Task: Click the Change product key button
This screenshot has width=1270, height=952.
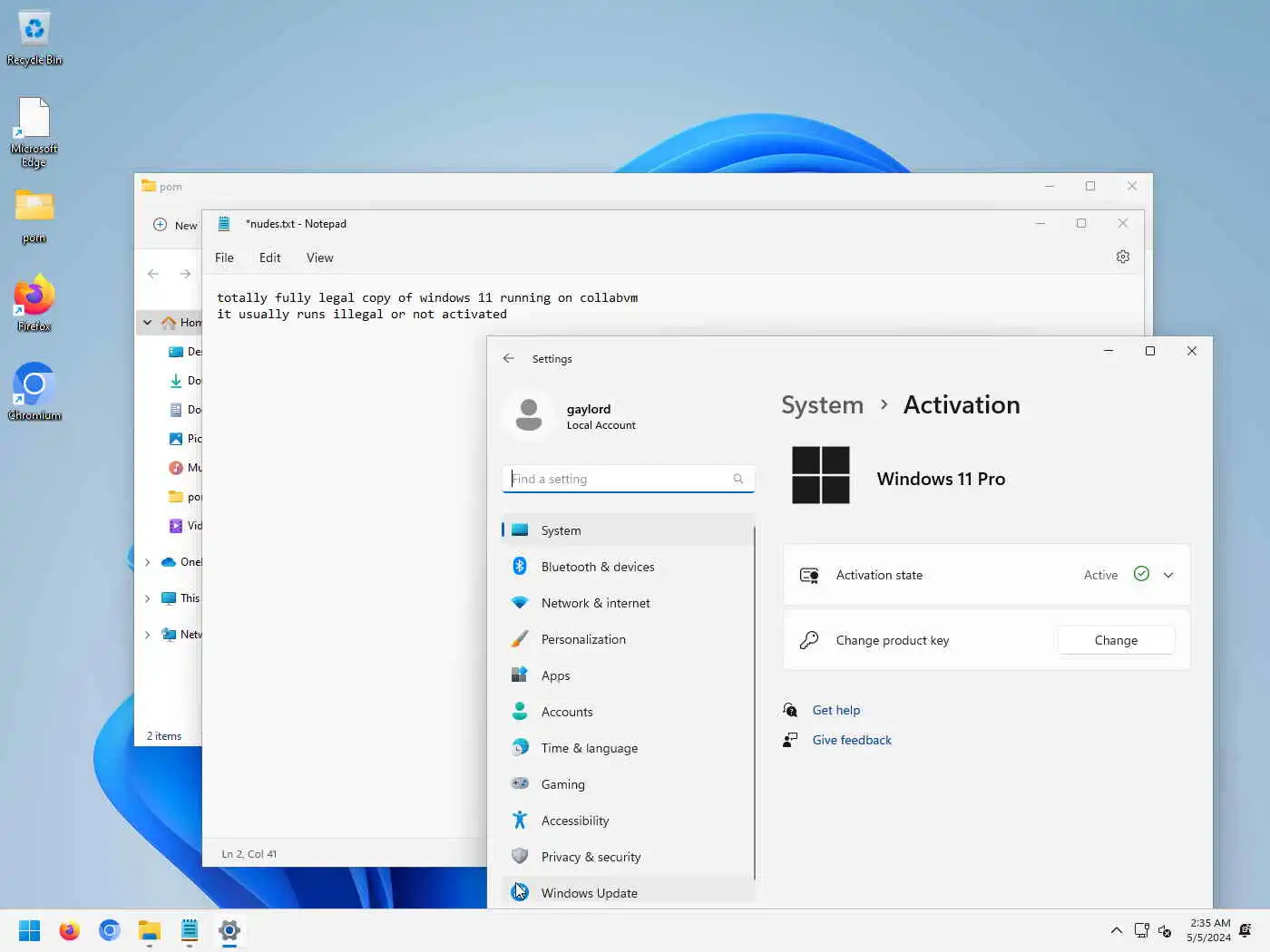Action: 1116,640
